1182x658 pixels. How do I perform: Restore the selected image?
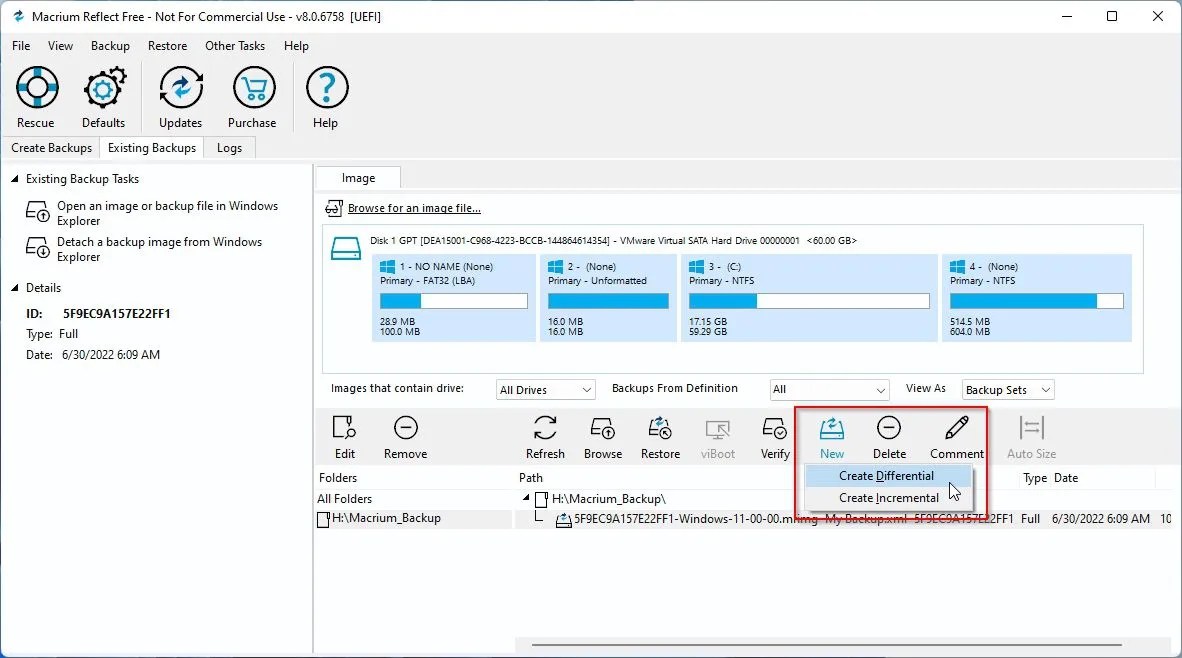pos(660,437)
